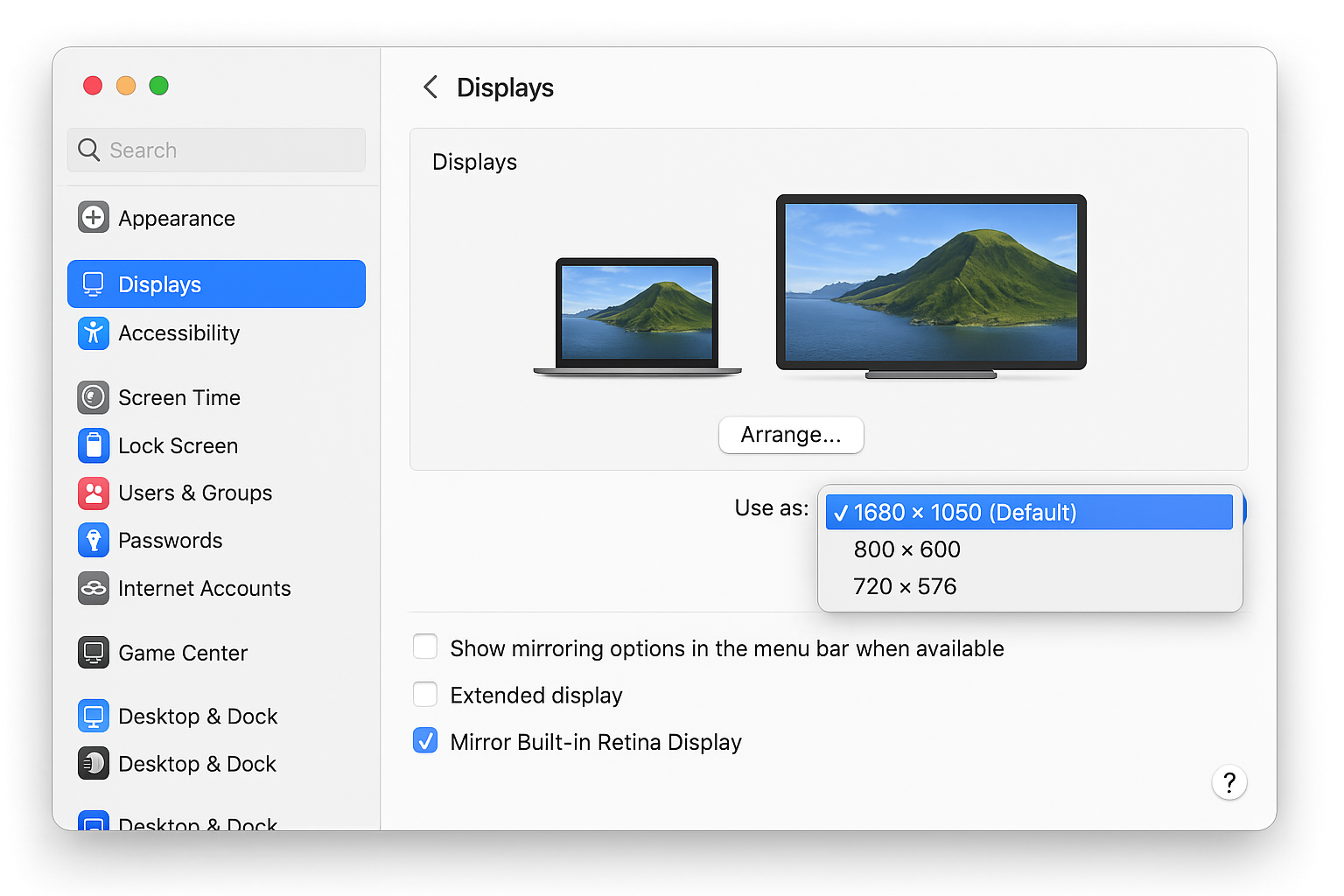The width and height of the screenshot is (1344, 896).
Task: Select Lock Screen in the sidebar
Action: click(x=178, y=445)
